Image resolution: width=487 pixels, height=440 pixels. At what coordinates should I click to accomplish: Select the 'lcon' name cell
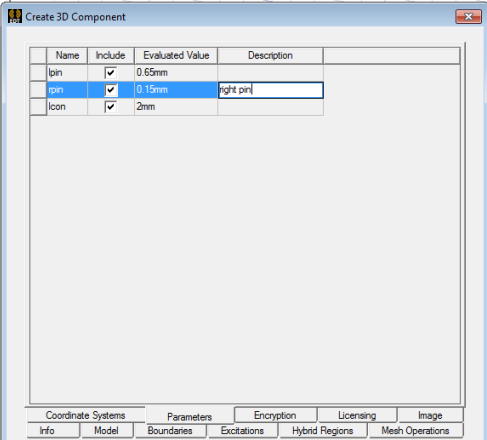(x=67, y=107)
